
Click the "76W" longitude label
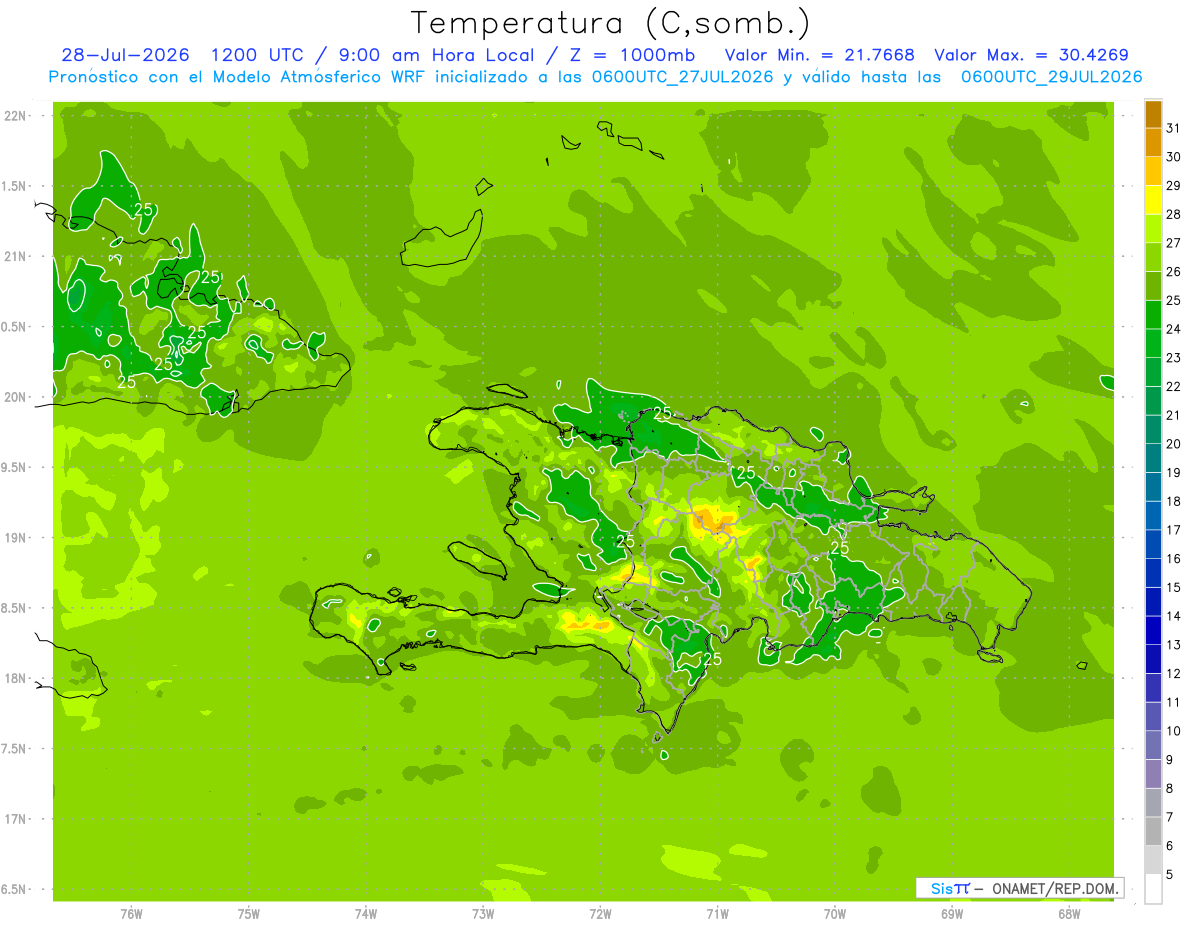[x=131, y=914]
